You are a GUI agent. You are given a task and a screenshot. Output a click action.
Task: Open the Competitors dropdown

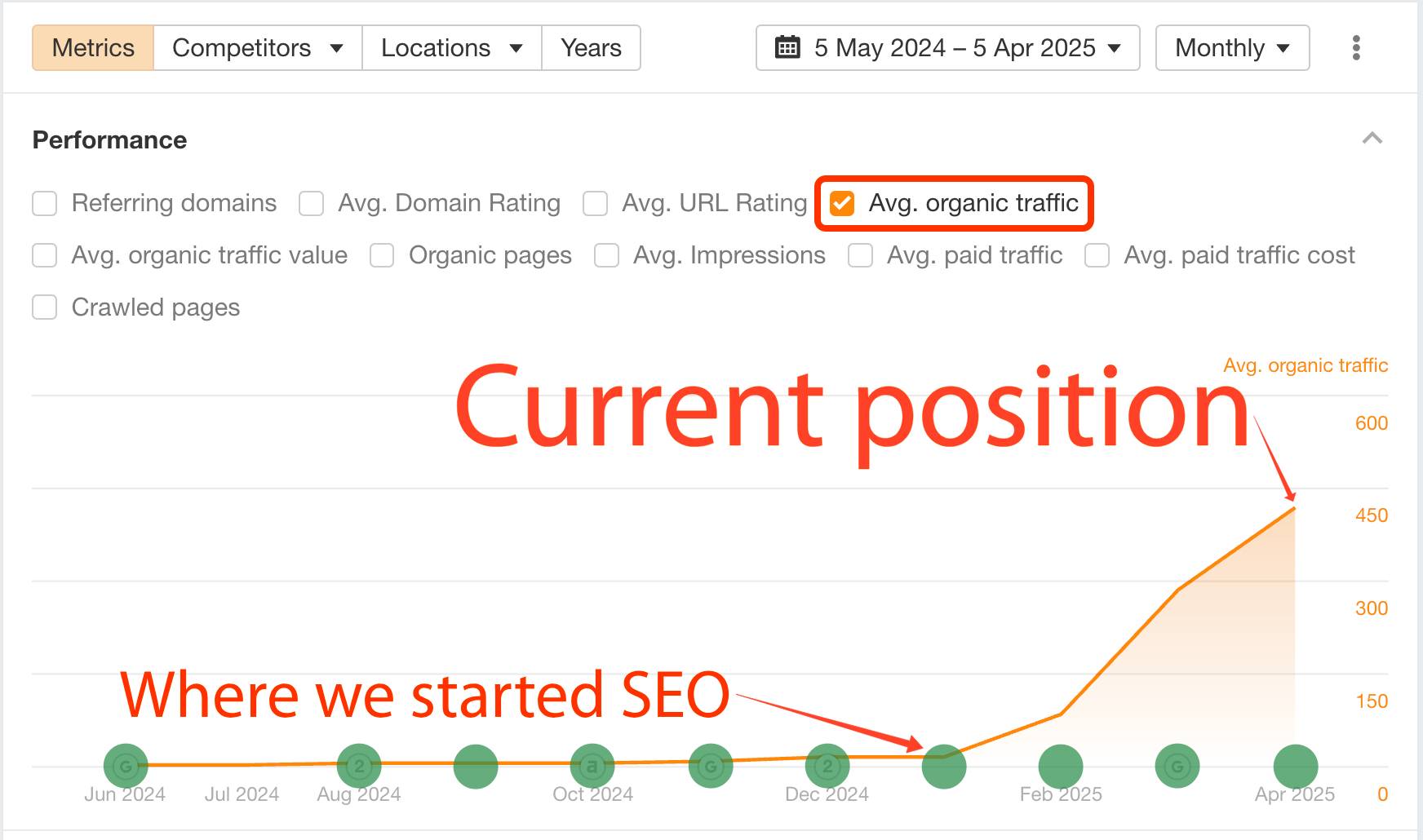tap(257, 48)
